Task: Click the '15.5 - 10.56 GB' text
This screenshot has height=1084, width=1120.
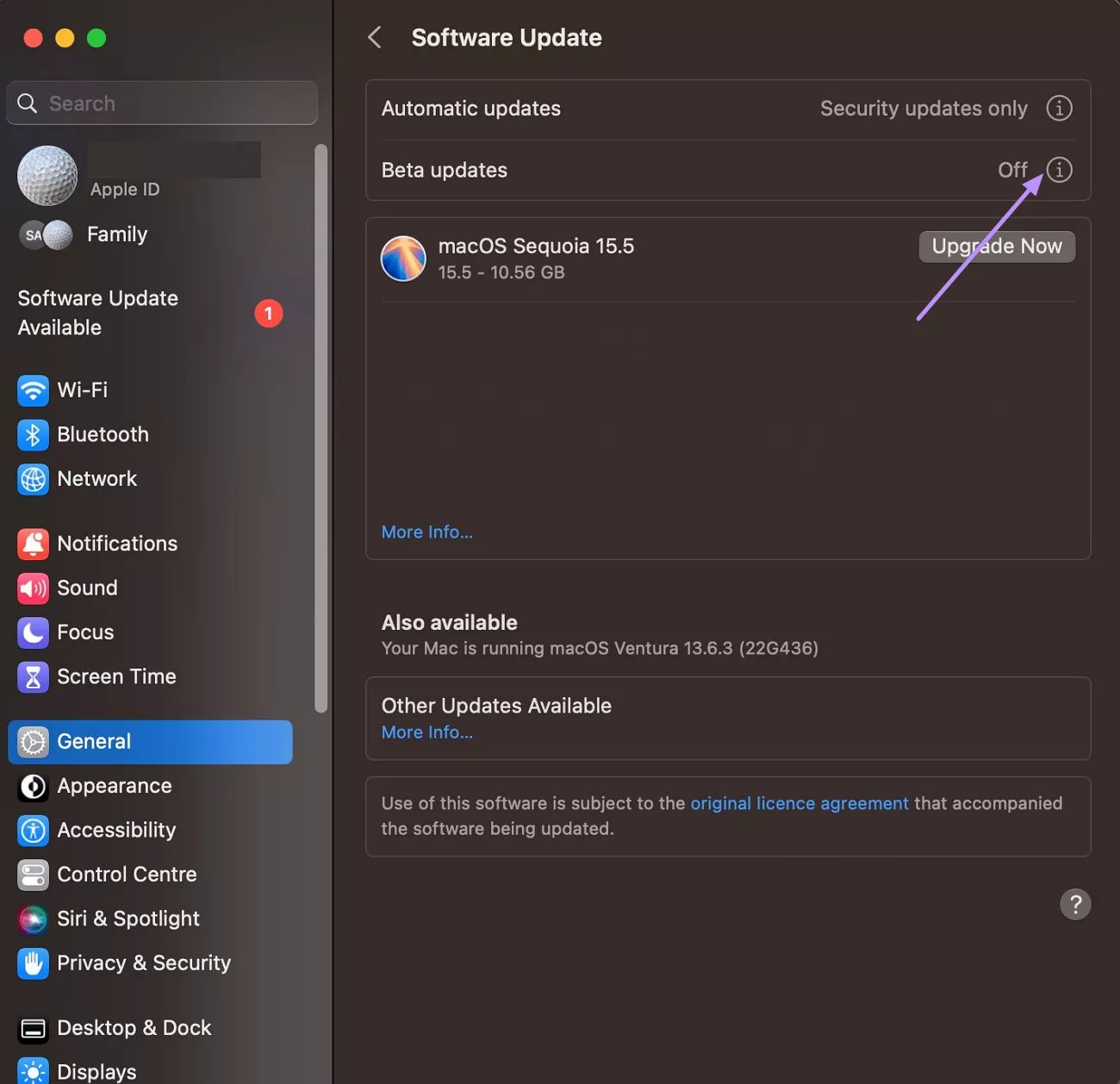Action: tap(501, 272)
